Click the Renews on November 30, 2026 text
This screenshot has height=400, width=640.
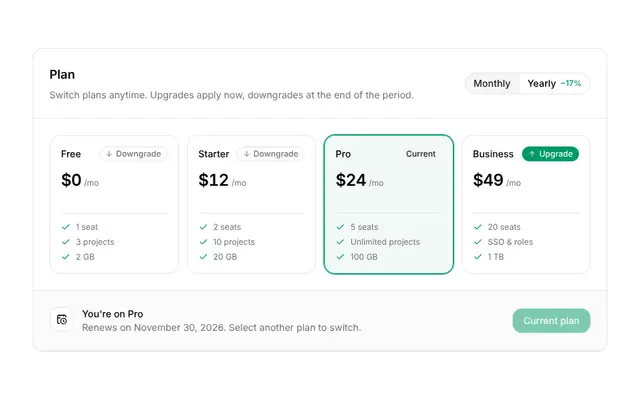click(222, 328)
